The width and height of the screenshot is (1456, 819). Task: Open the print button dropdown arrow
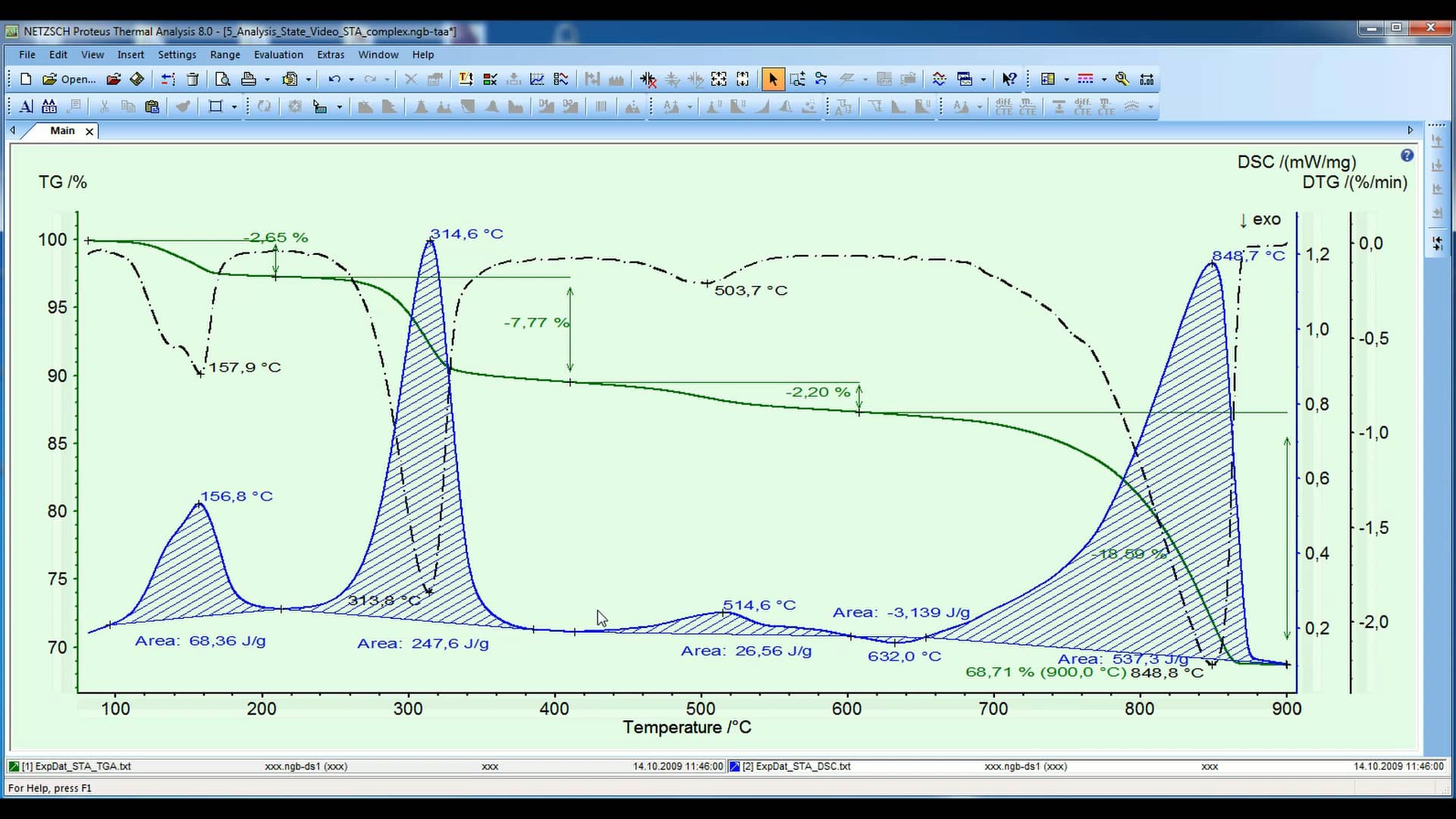(x=266, y=79)
